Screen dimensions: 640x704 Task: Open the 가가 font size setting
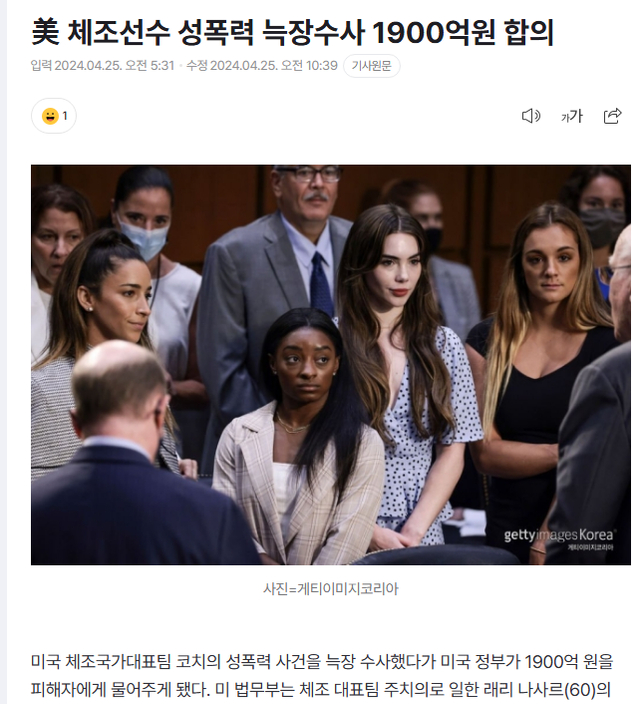pos(572,116)
